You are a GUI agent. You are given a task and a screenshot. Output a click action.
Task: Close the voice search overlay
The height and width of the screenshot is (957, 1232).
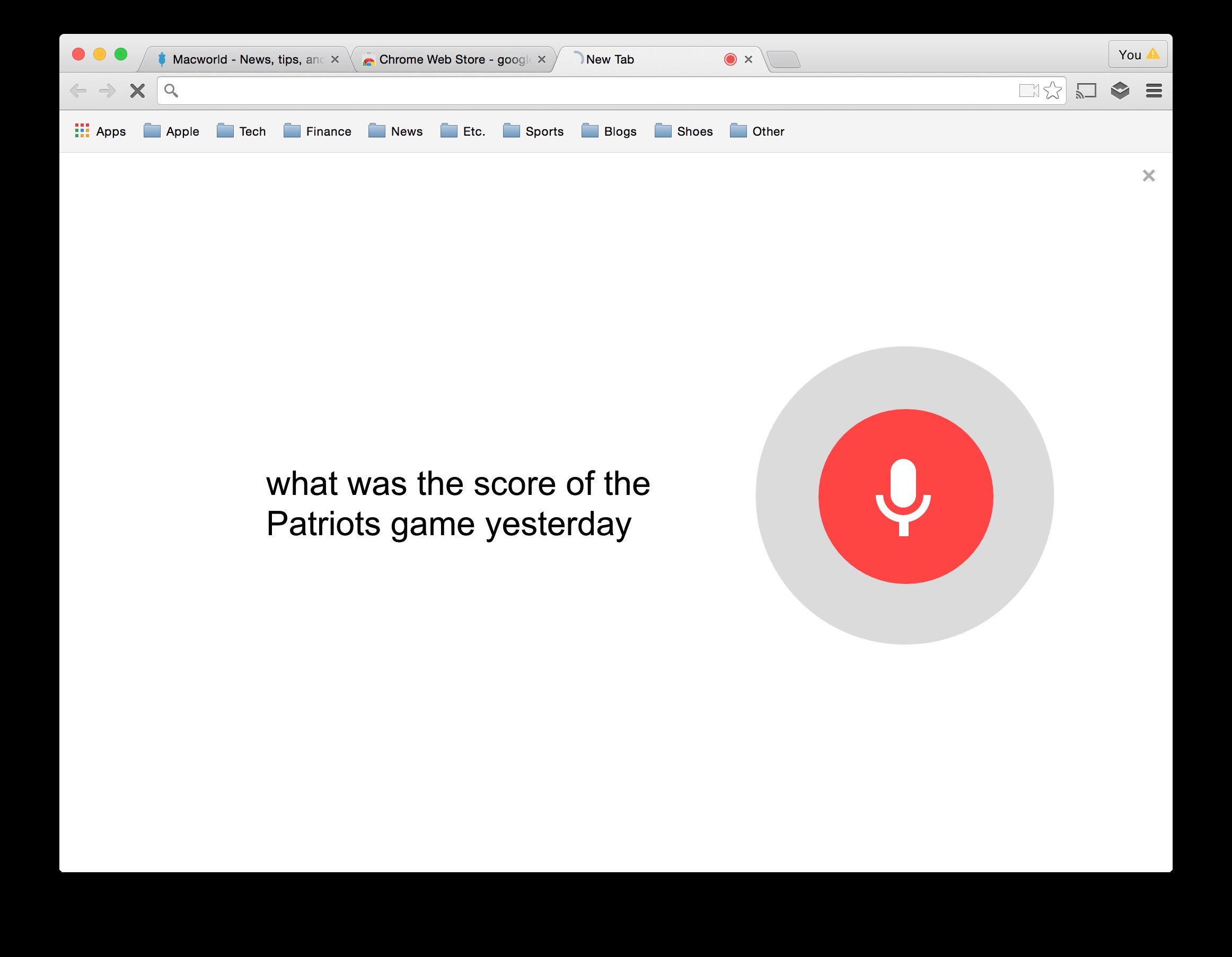(1147, 175)
